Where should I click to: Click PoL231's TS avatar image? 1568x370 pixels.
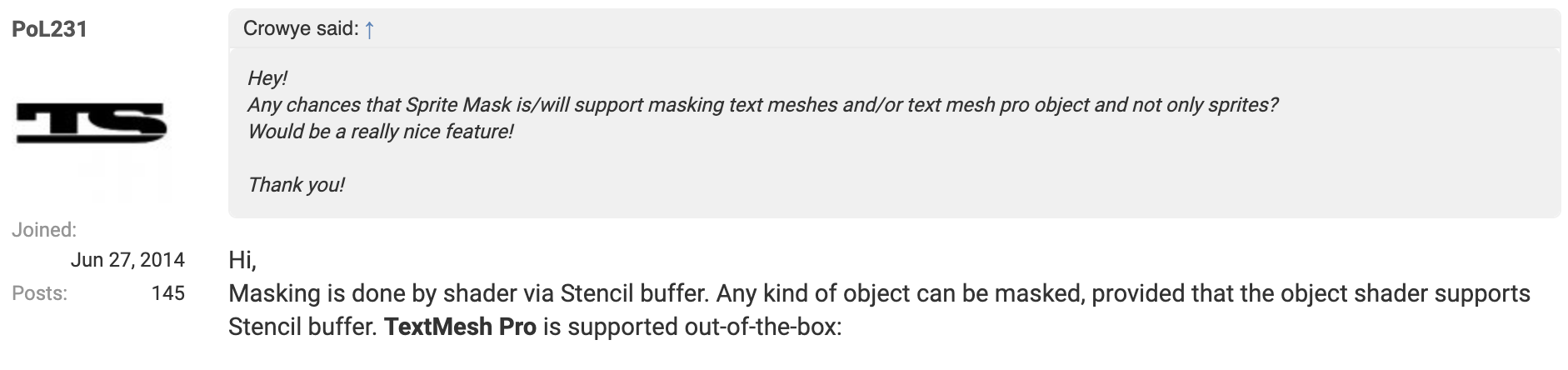click(92, 133)
